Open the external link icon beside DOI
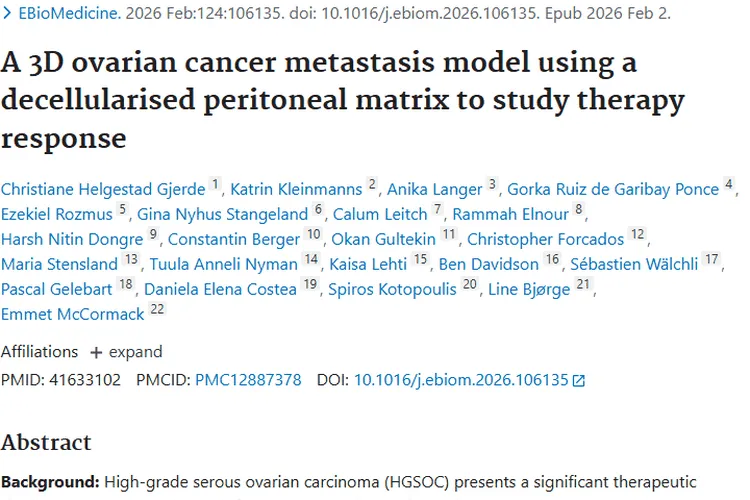This screenshot has height=500, width=750. click(579, 381)
